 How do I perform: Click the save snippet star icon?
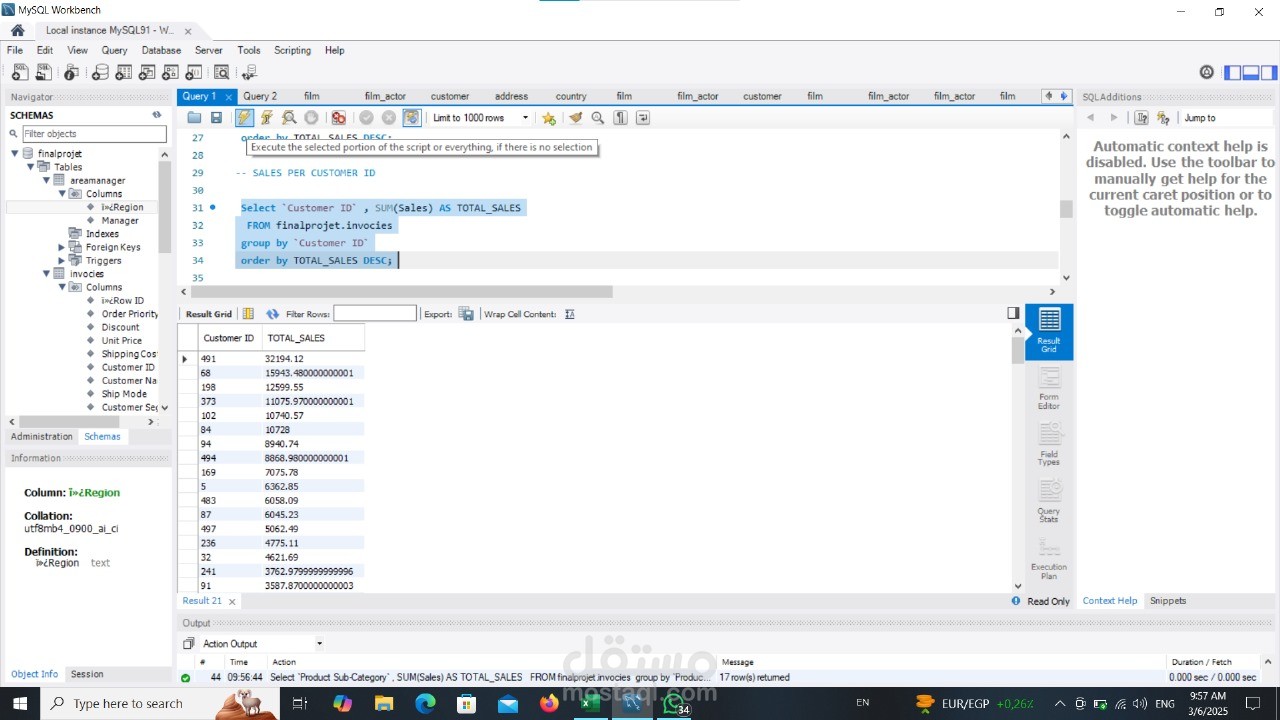(x=549, y=118)
